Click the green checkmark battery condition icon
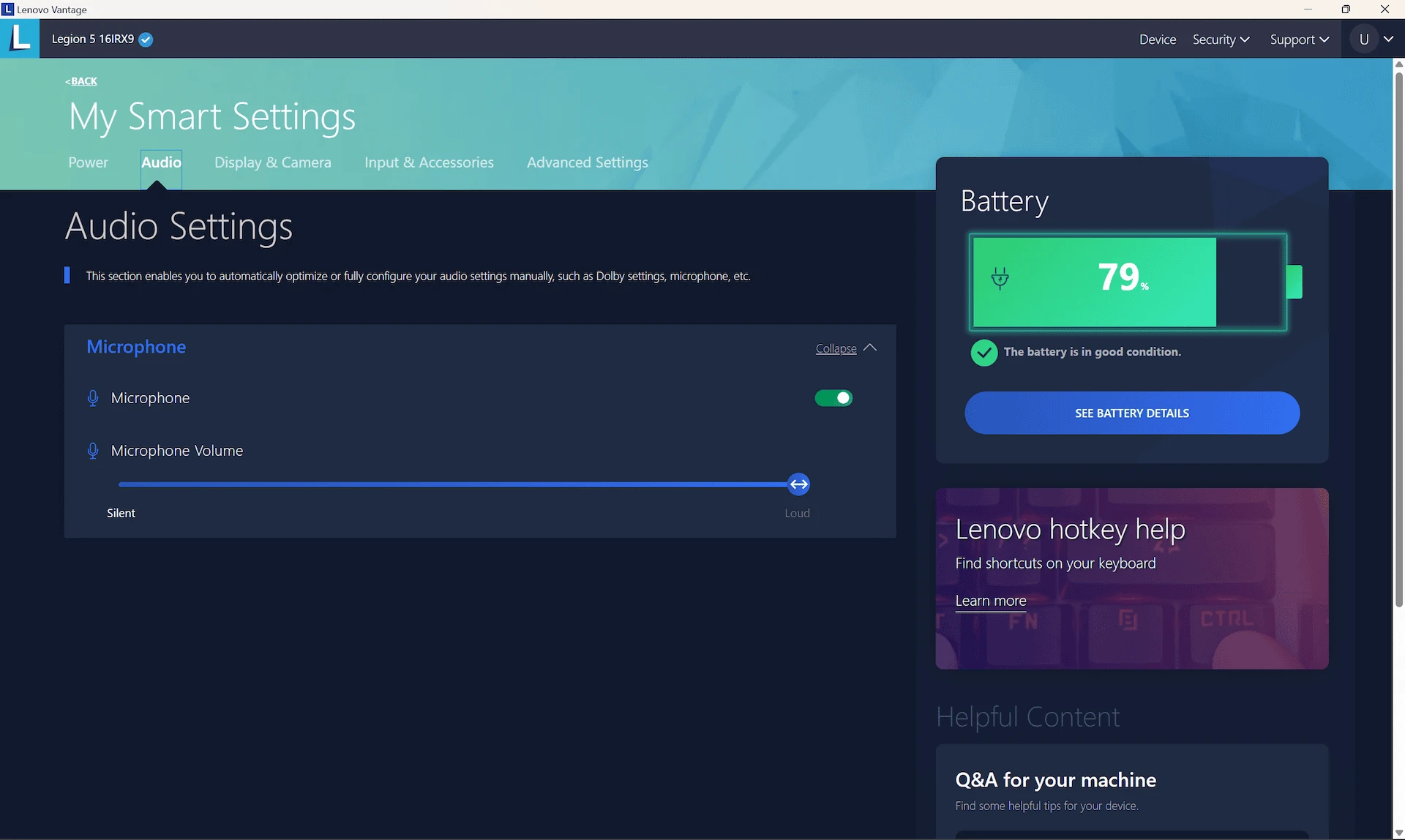Image resolution: width=1405 pixels, height=840 pixels. [x=984, y=353]
